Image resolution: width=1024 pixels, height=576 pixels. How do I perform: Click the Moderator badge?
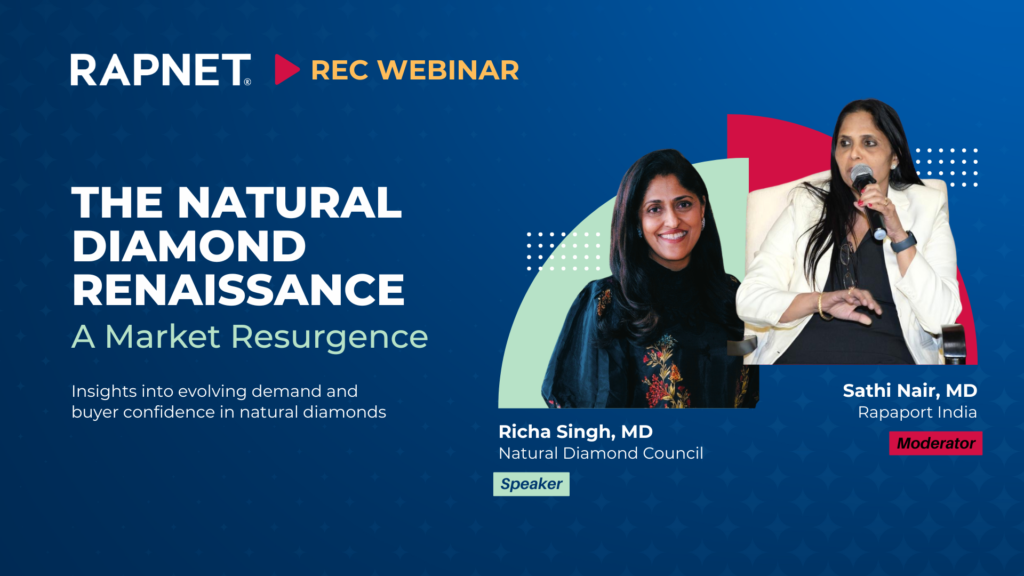935,443
